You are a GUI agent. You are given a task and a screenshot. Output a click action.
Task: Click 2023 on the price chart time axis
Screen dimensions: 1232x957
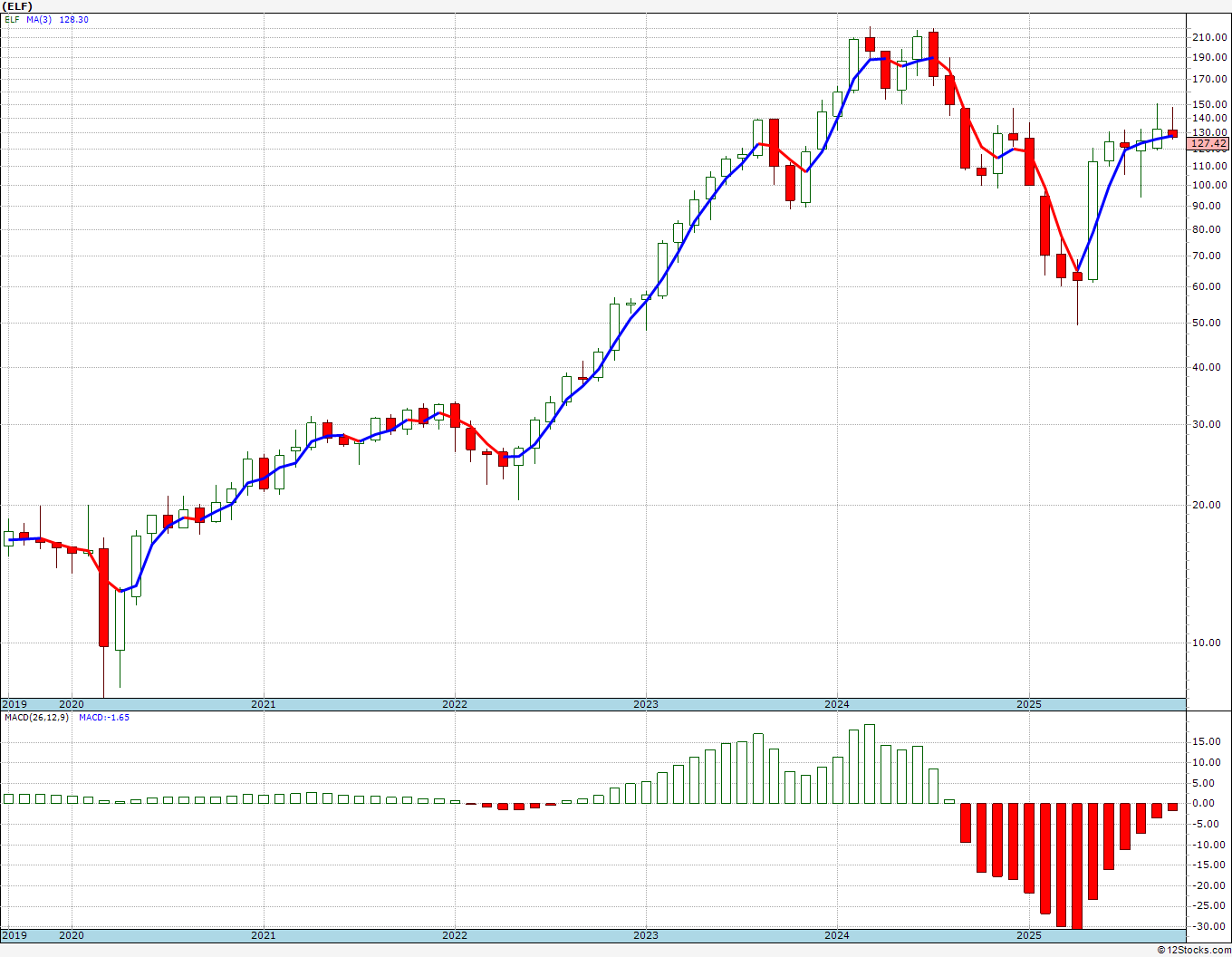click(646, 704)
